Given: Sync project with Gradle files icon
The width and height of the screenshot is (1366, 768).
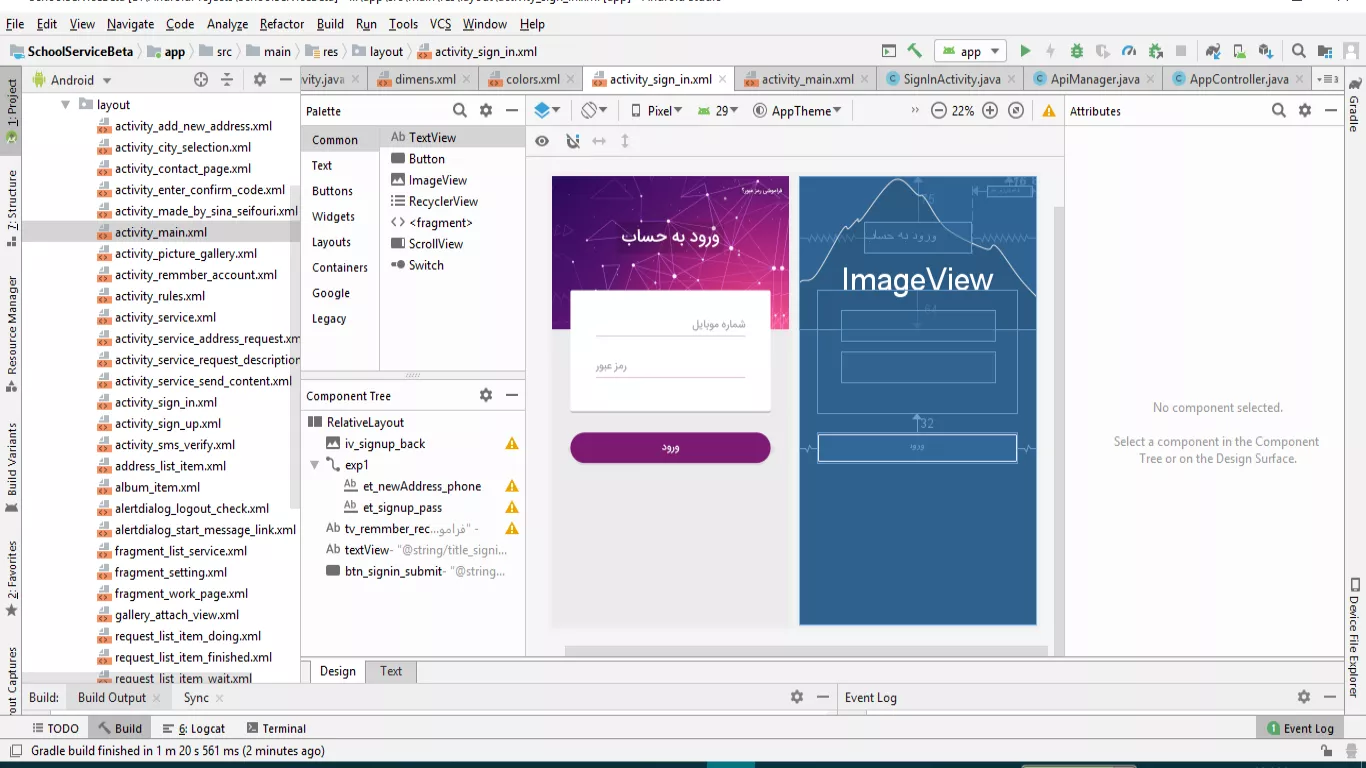Looking at the screenshot, I should [x=1213, y=51].
